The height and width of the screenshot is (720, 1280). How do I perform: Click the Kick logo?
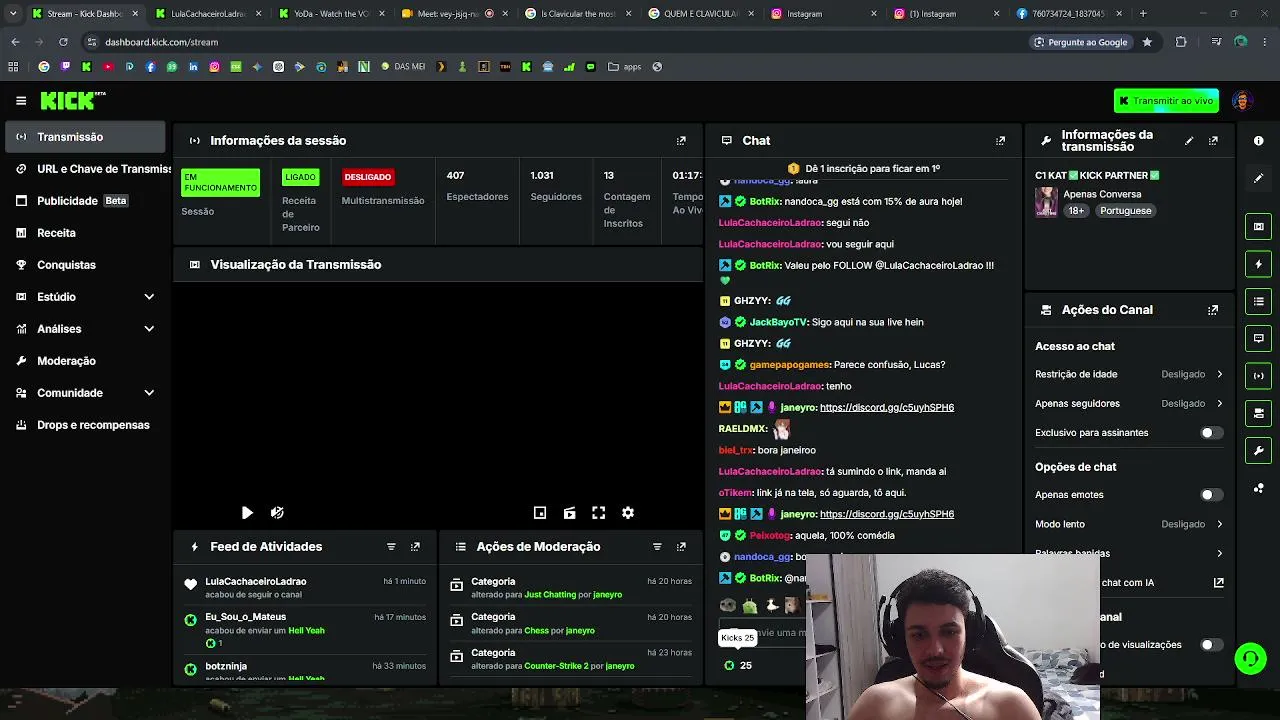pyautogui.click(x=72, y=100)
